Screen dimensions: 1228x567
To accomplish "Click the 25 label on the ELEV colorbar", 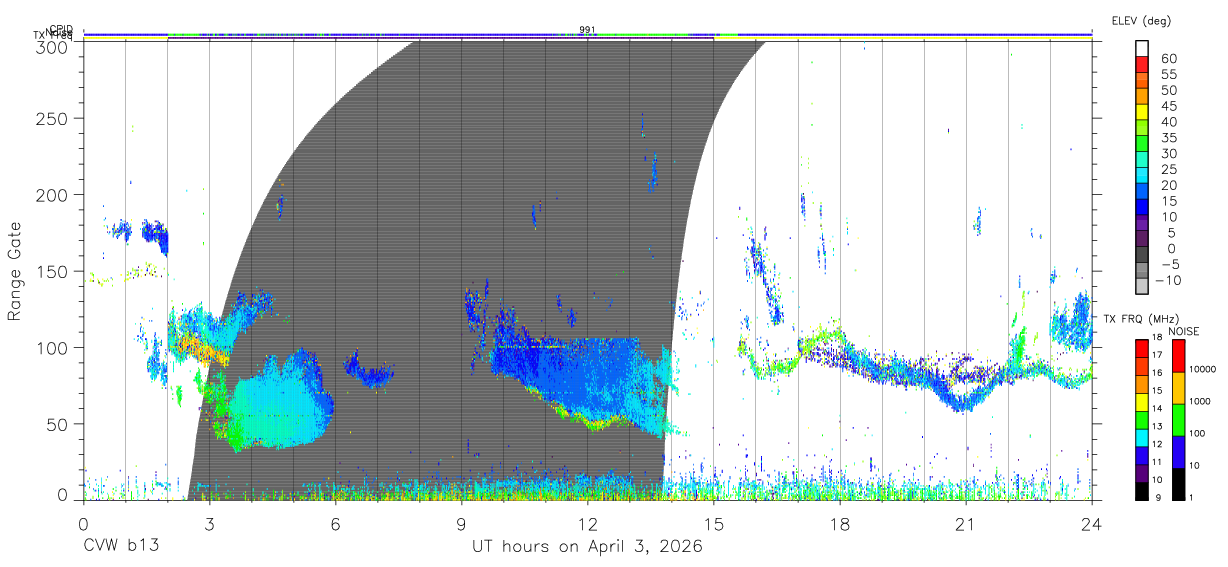I will [1169, 170].
